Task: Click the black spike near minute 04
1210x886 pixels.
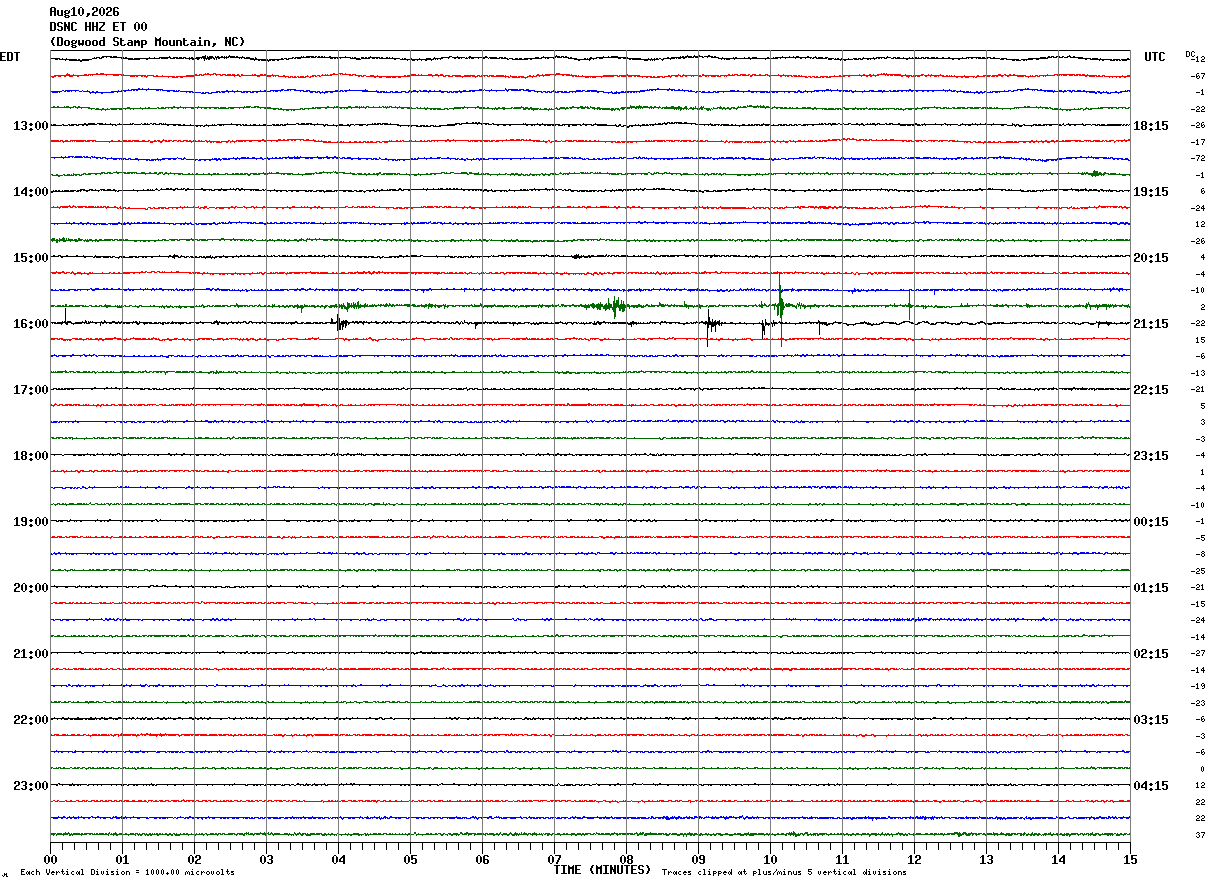Action: click(x=339, y=322)
